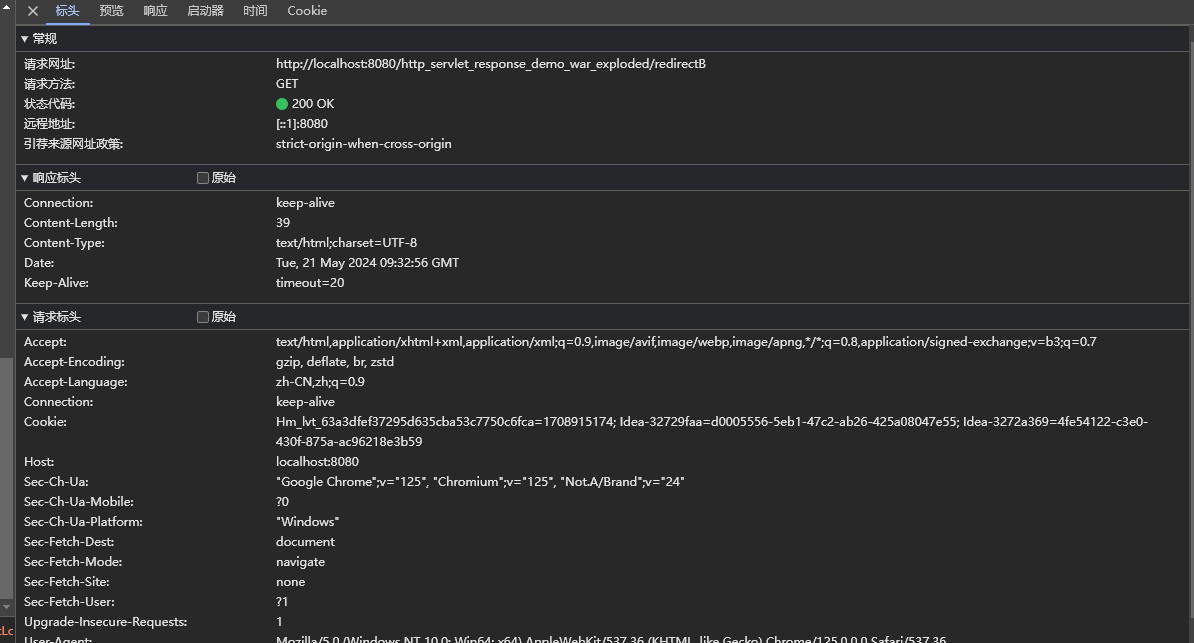Switch to the 预览 tab

click(112, 11)
